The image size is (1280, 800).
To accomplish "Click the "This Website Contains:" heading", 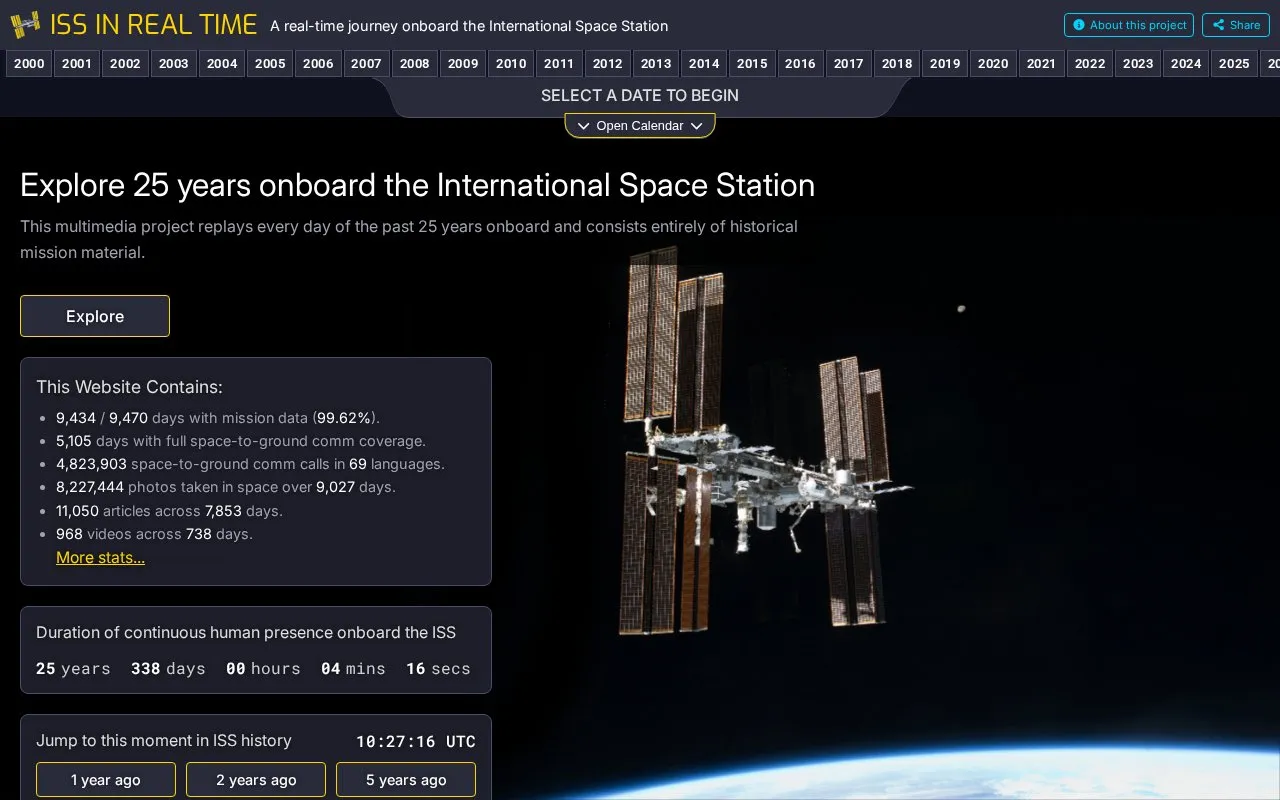I will click(x=129, y=387).
